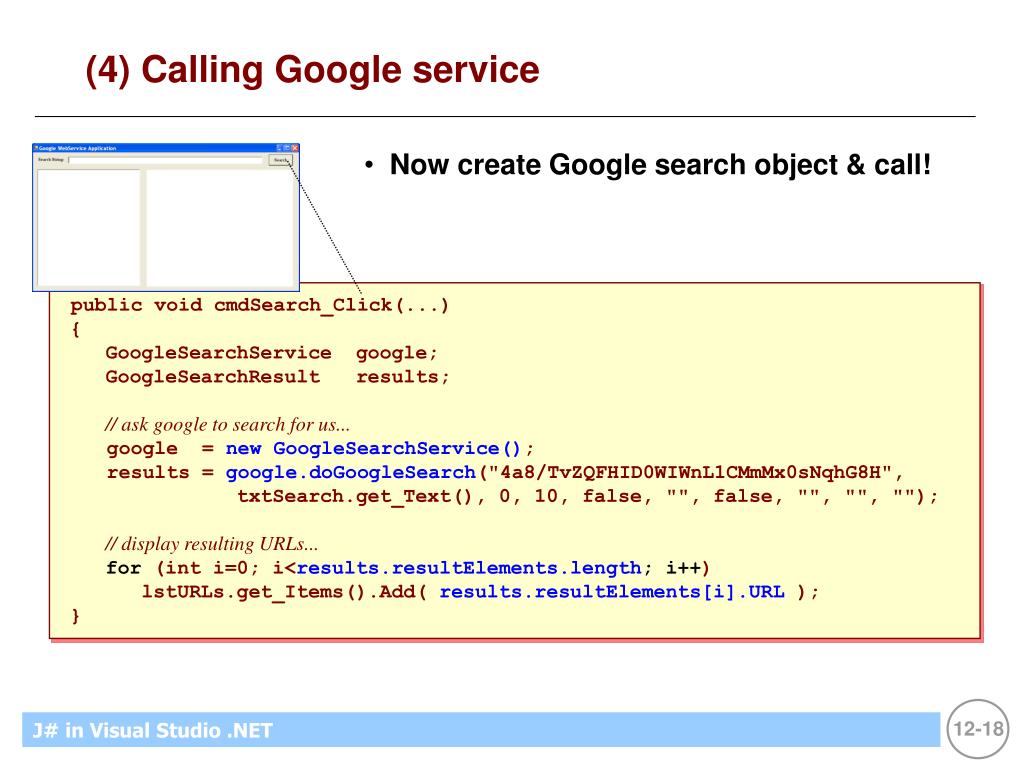
Task: Click the right results pane
Action: (x=220, y=227)
